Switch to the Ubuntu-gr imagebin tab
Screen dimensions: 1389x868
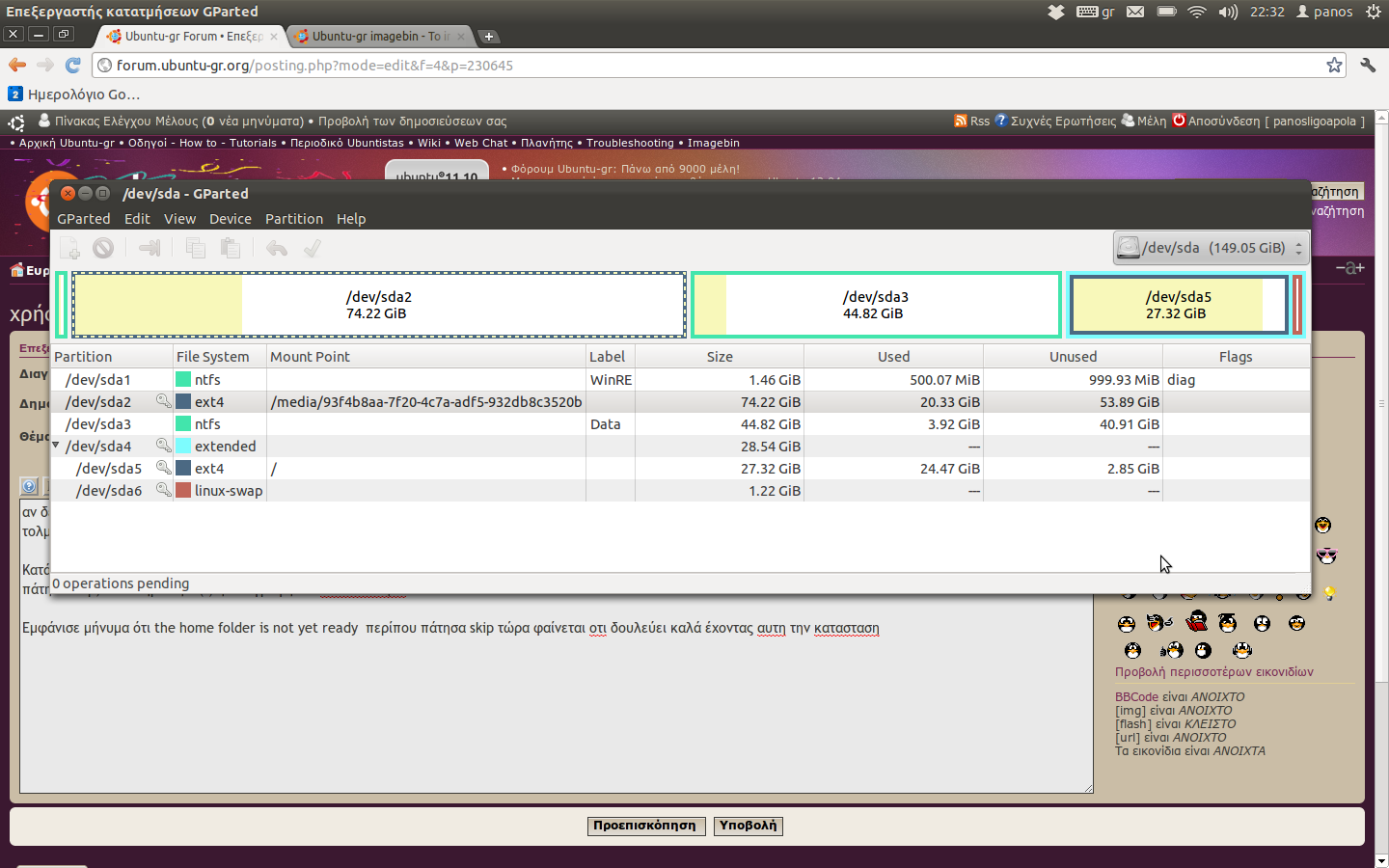point(376,37)
